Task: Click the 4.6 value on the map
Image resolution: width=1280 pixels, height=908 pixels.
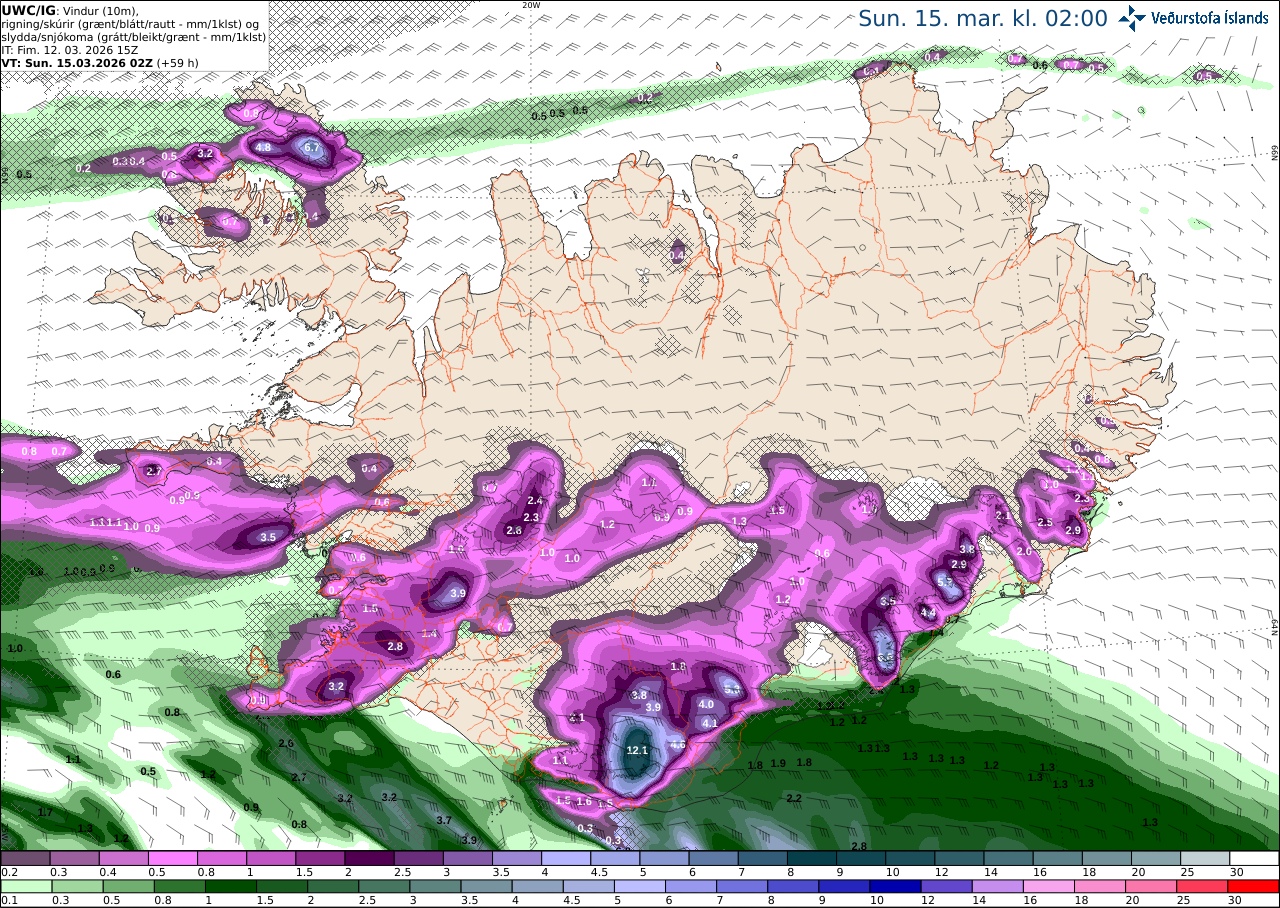Action: (678, 745)
